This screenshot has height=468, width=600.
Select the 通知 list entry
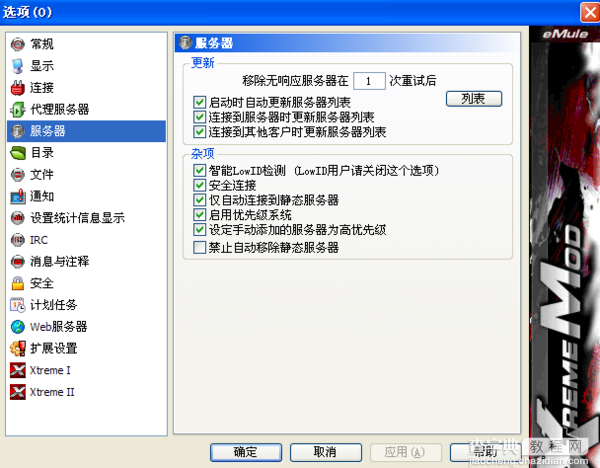pos(86,196)
